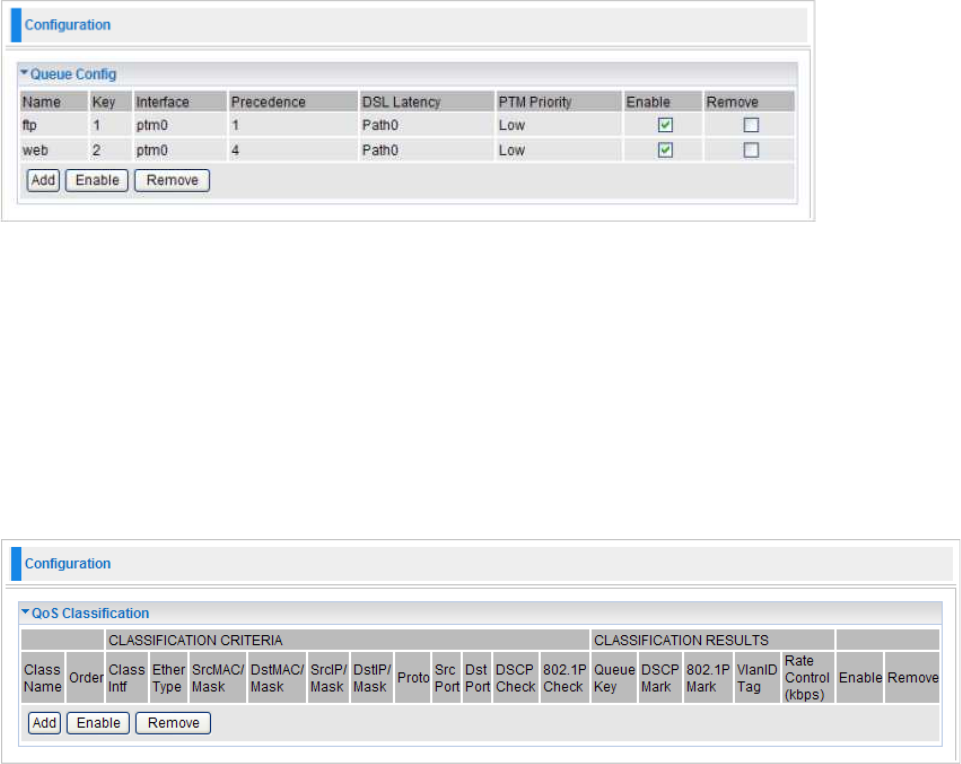Tick Remove checkbox for web queue
Viewport: 961px width, 764px height.
pos(751,150)
